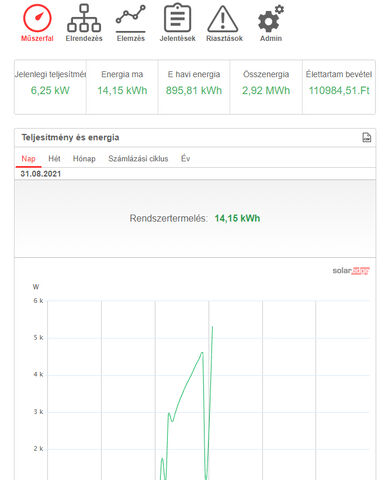Click the Teljesítmény és energia panel title
The image size is (385, 480).
[70, 137]
